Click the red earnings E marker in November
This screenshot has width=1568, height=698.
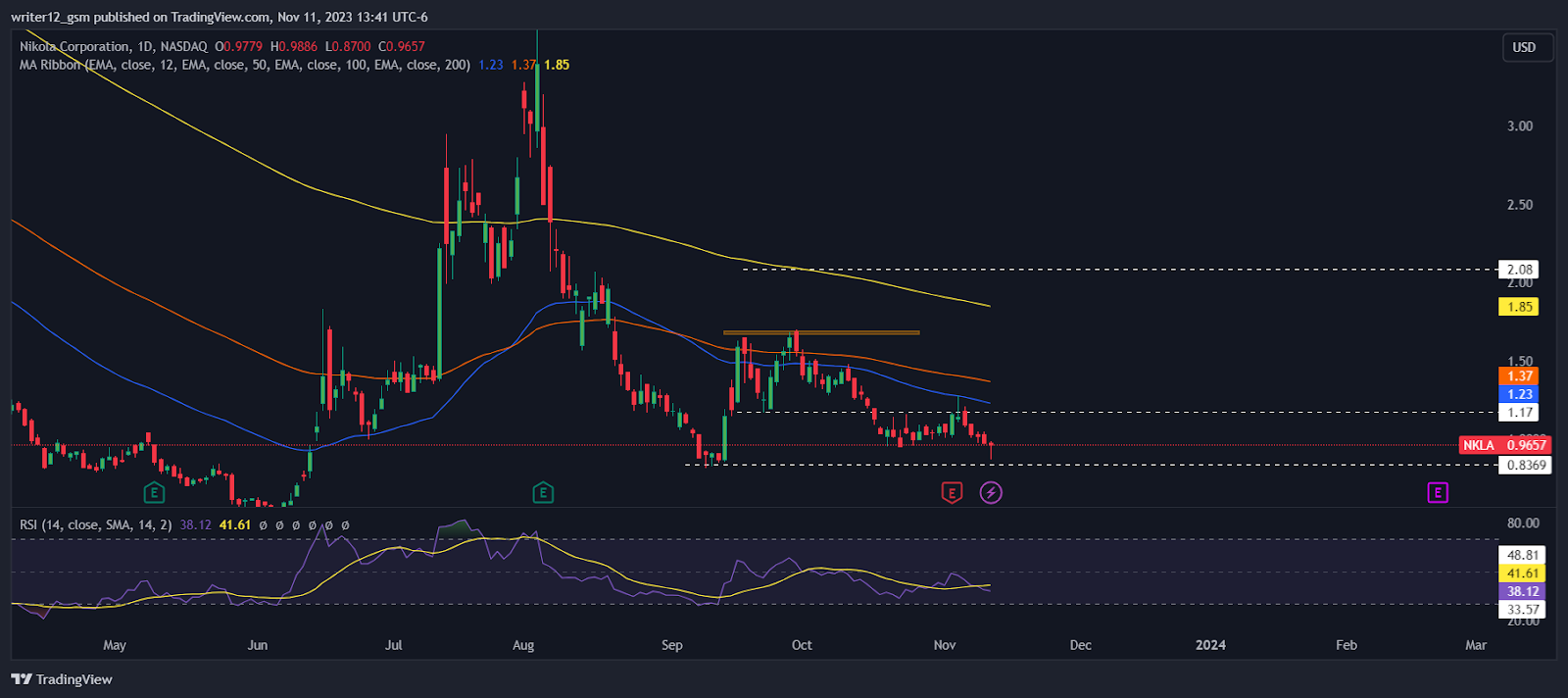952,492
